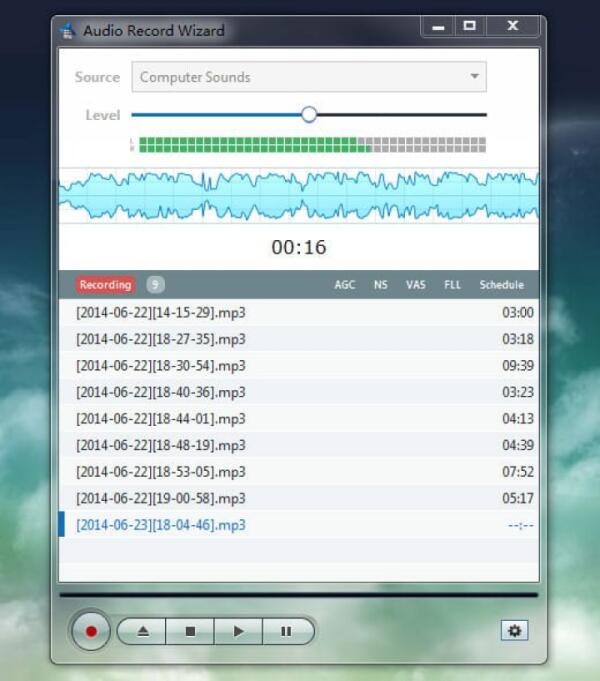Select file [2014-06-22][18-30-54].mp3

tap(299, 366)
